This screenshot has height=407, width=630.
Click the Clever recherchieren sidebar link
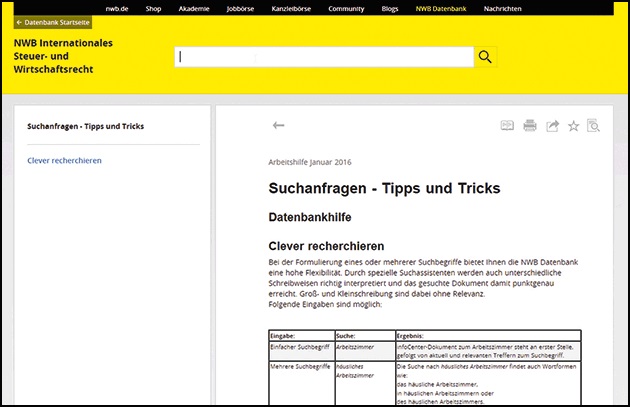tap(64, 160)
